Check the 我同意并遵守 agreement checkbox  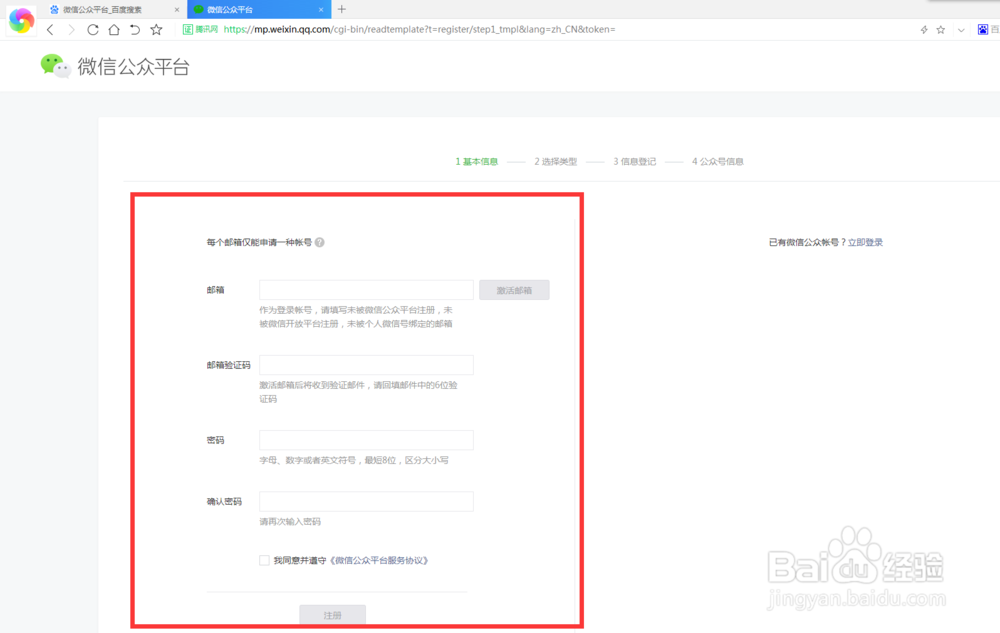coord(264,560)
